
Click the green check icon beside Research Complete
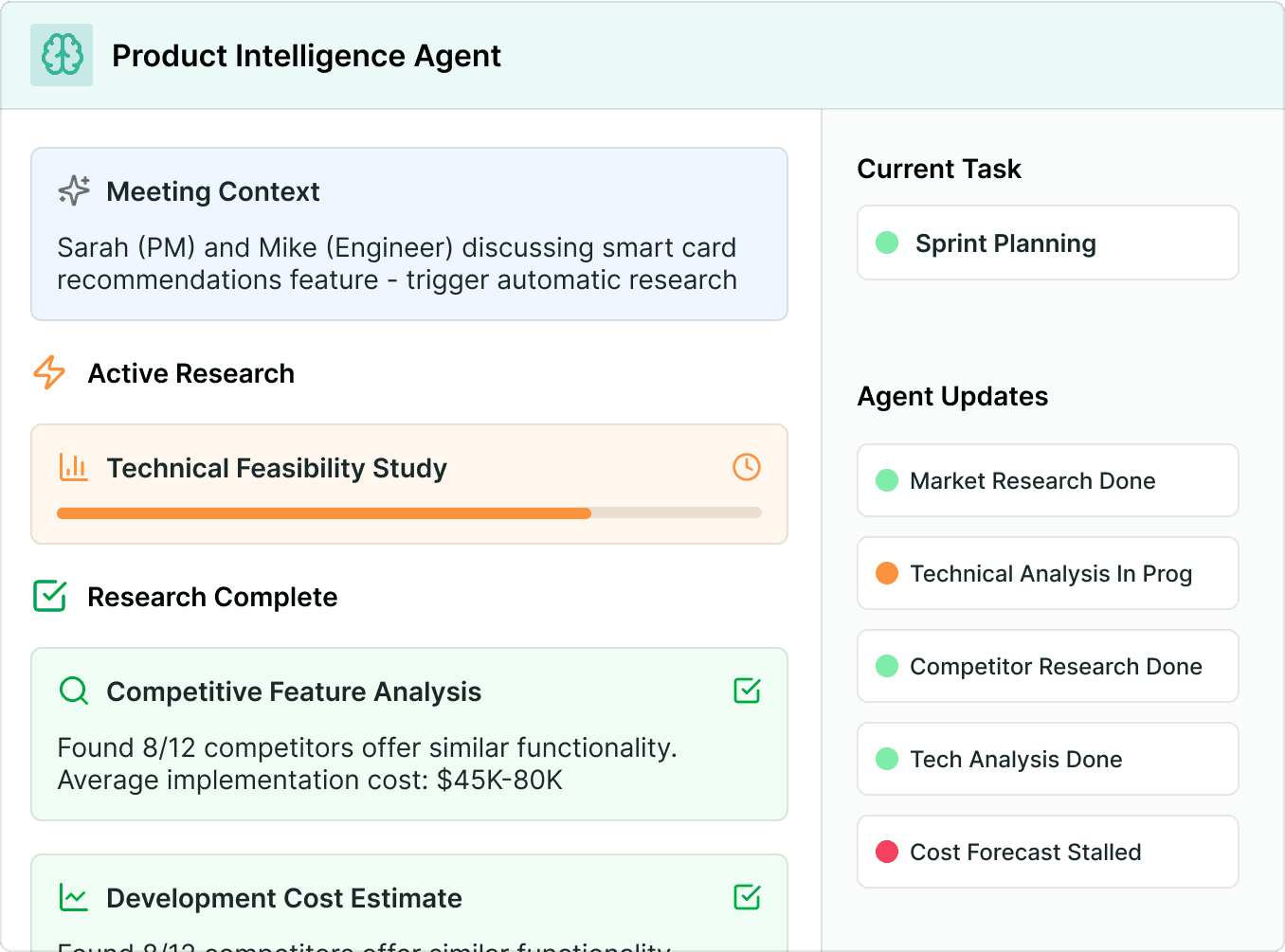click(x=49, y=596)
